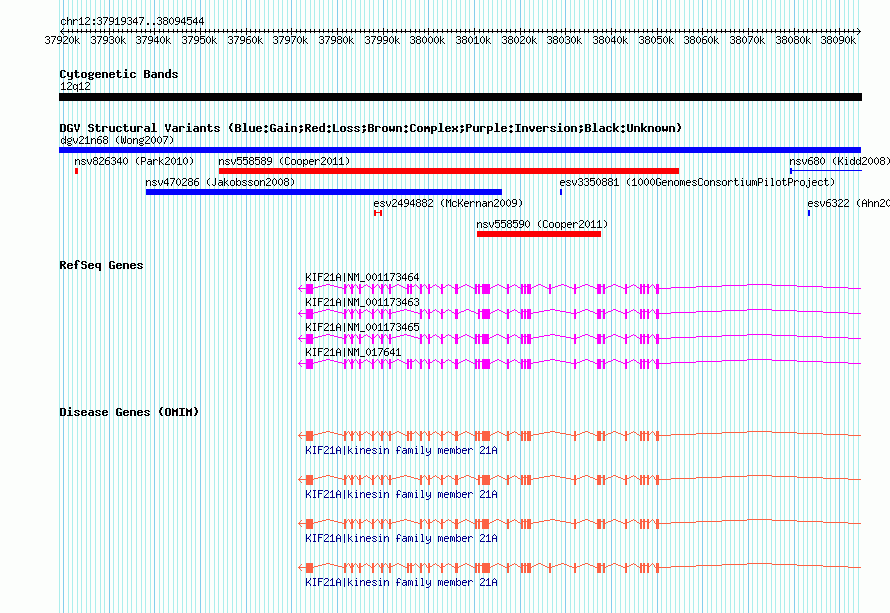Select the thin blue nsv680 variant line

pyautogui.click(x=825, y=171)
